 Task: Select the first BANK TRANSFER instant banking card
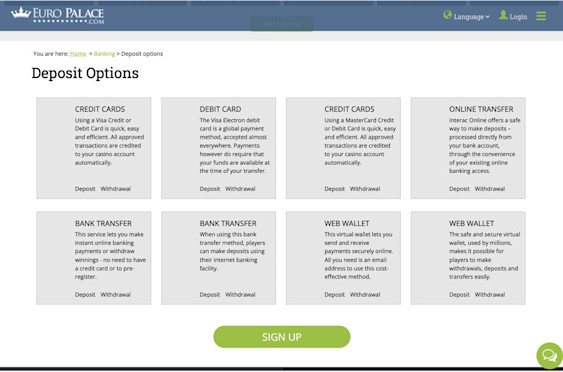click(x=94, y=258)
